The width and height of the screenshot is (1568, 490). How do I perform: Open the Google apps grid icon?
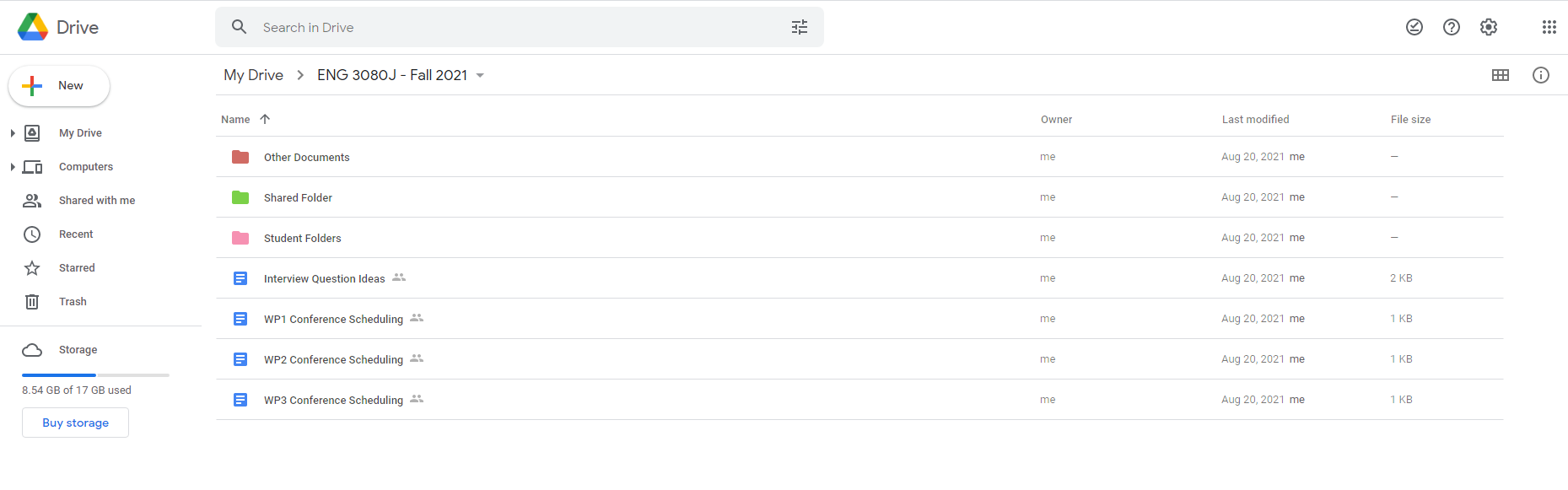(1549, 27)
